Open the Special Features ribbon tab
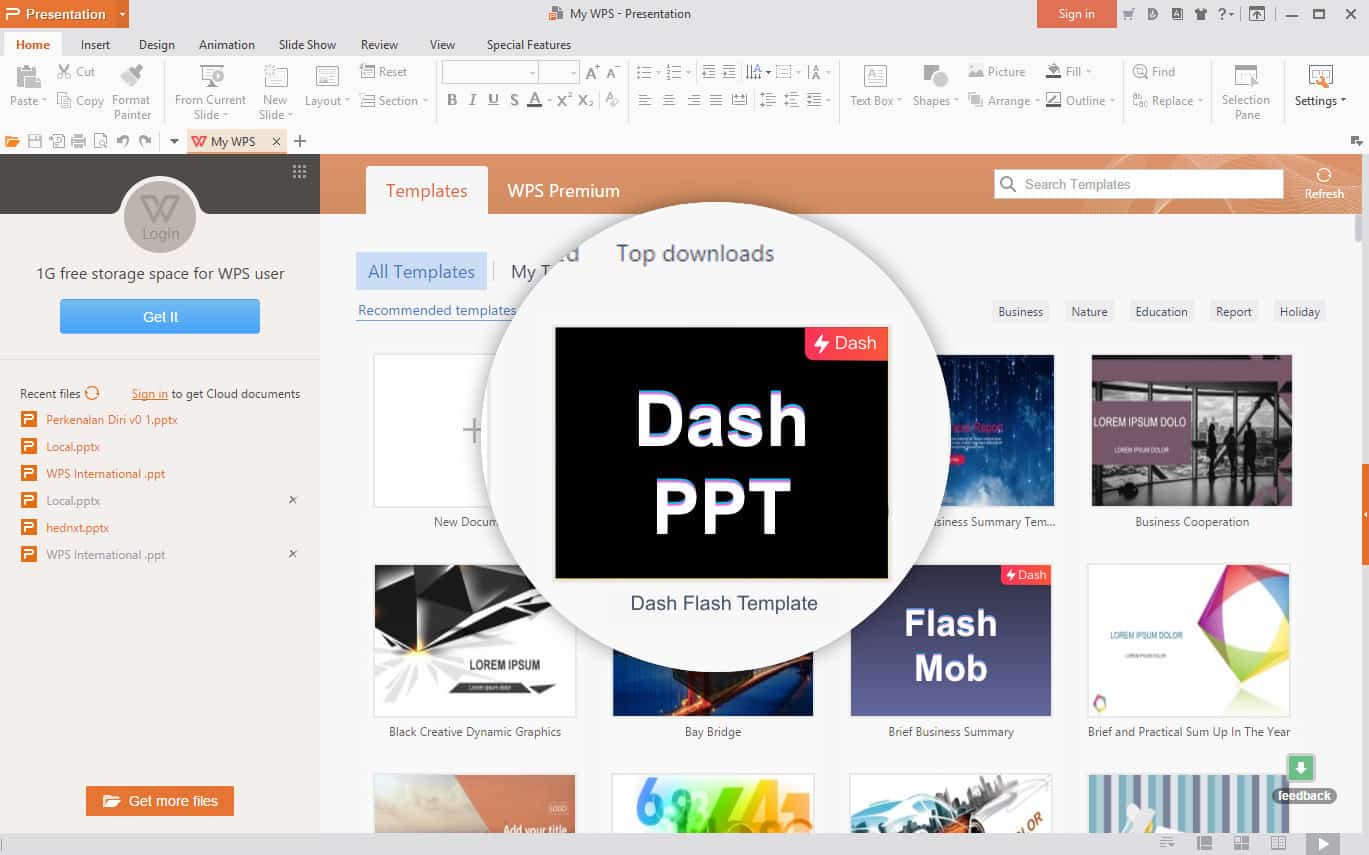Image resolution: width=1369 pixels, height=855 pixels. click(x=529, y=44)
